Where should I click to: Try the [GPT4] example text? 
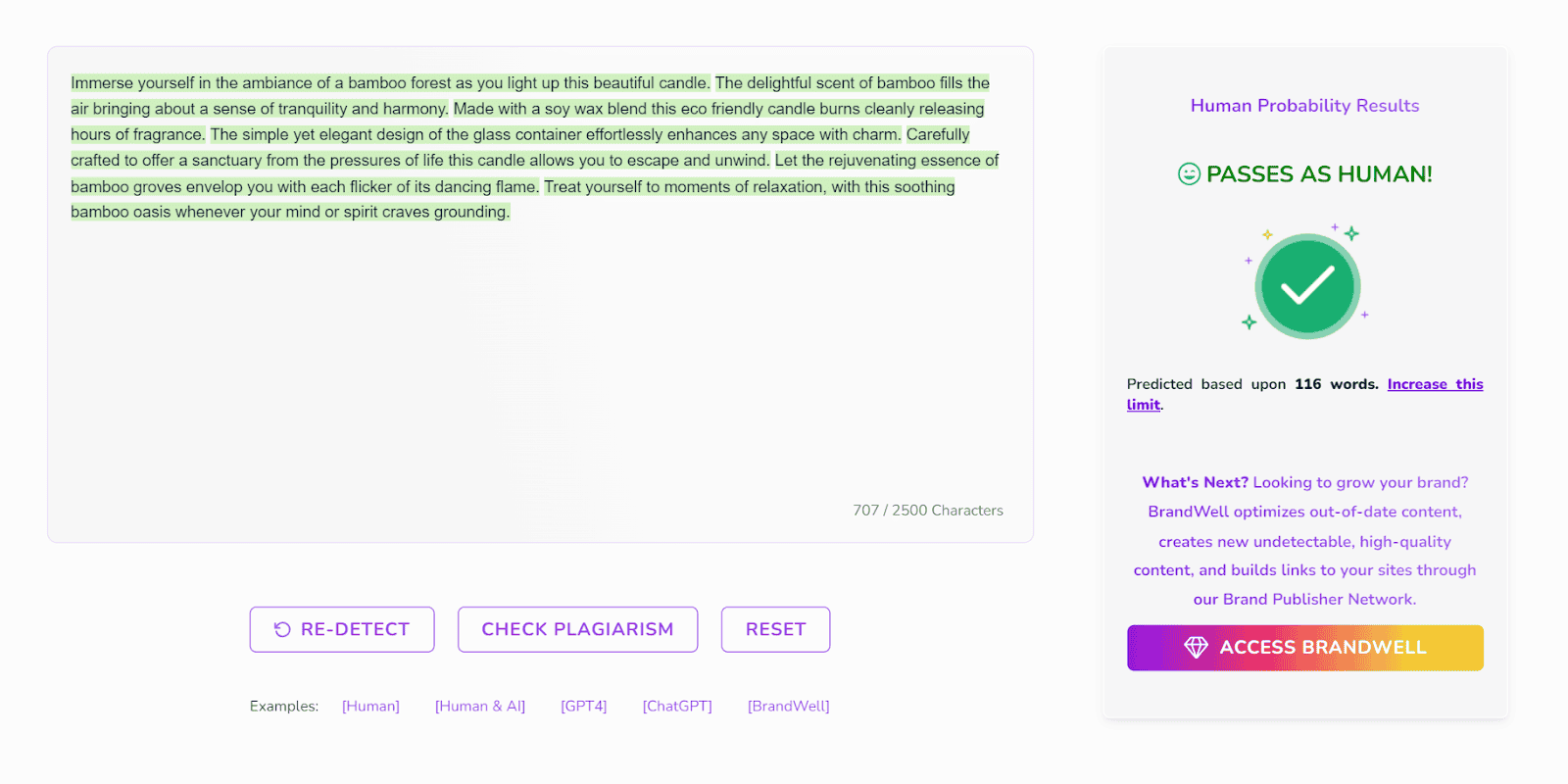click(x=584, y=706)
